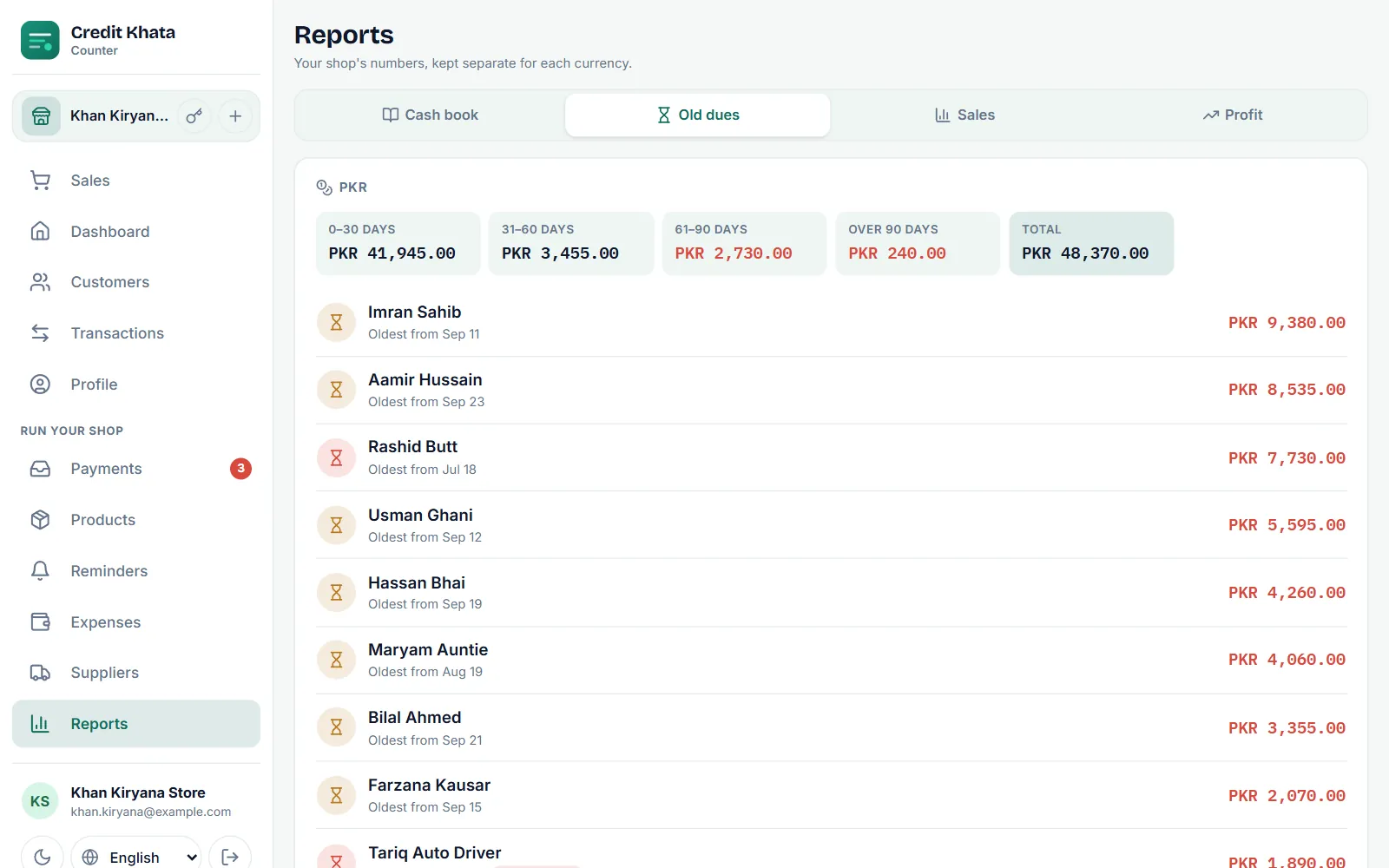Image resolution: width=1389 pixels, height=868 pixels.
Task: Click the Khan Kiryana Store account name
Action: [138, 792]
